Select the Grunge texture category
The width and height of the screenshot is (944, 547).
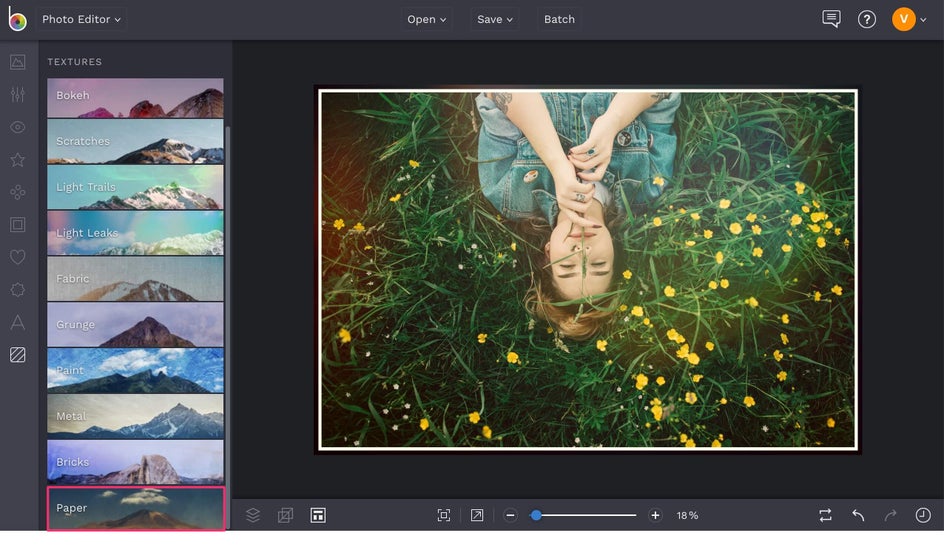(x=135, y=325)
